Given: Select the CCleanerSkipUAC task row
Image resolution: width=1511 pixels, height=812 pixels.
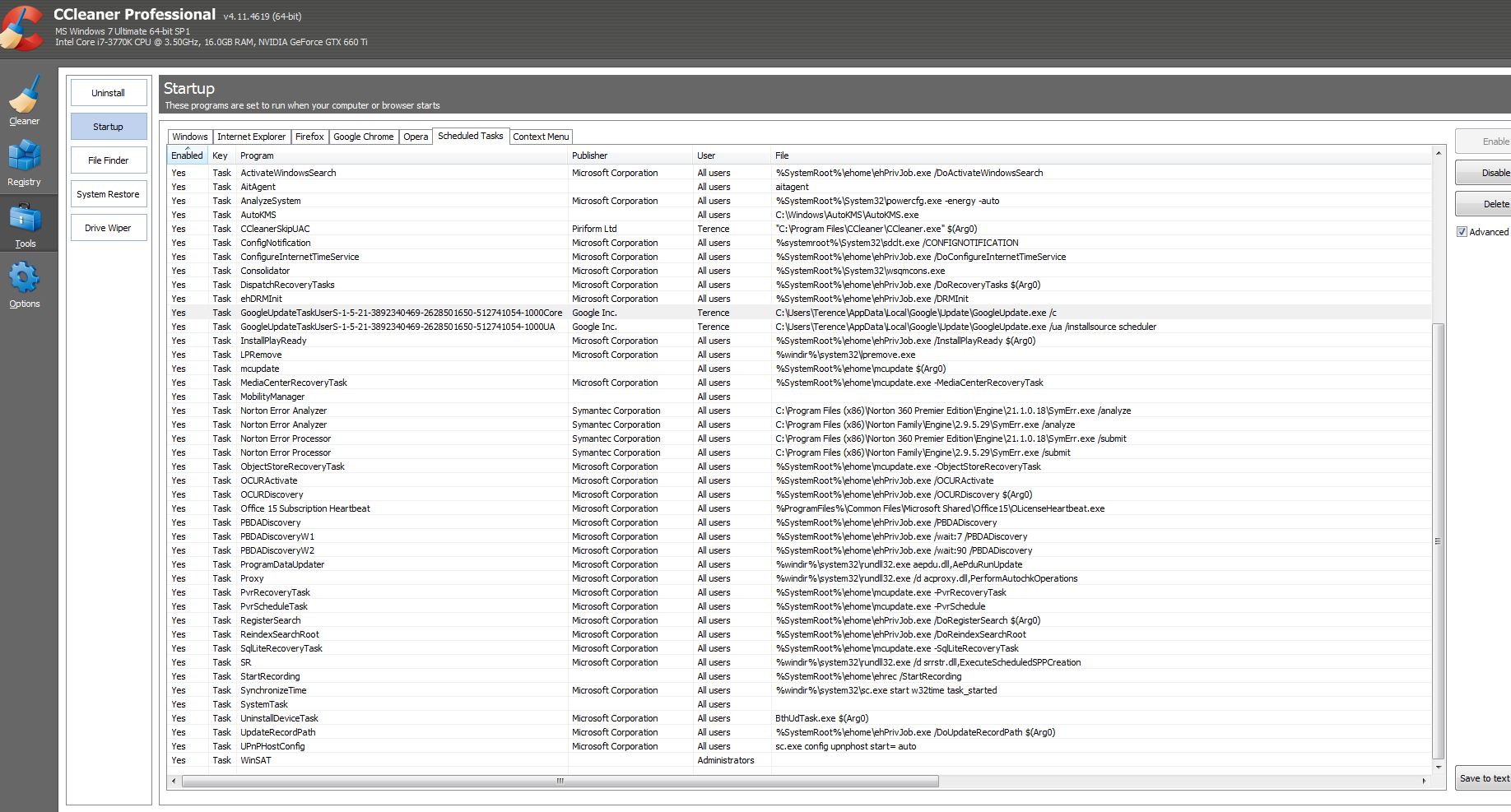Looking at the screenshot, I should (x=799, y=229).
